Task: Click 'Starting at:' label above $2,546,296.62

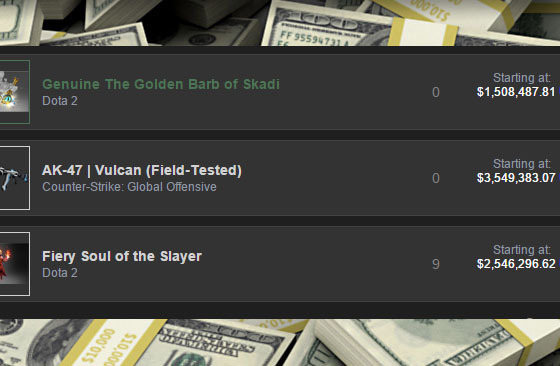Action: click(522, 250)
